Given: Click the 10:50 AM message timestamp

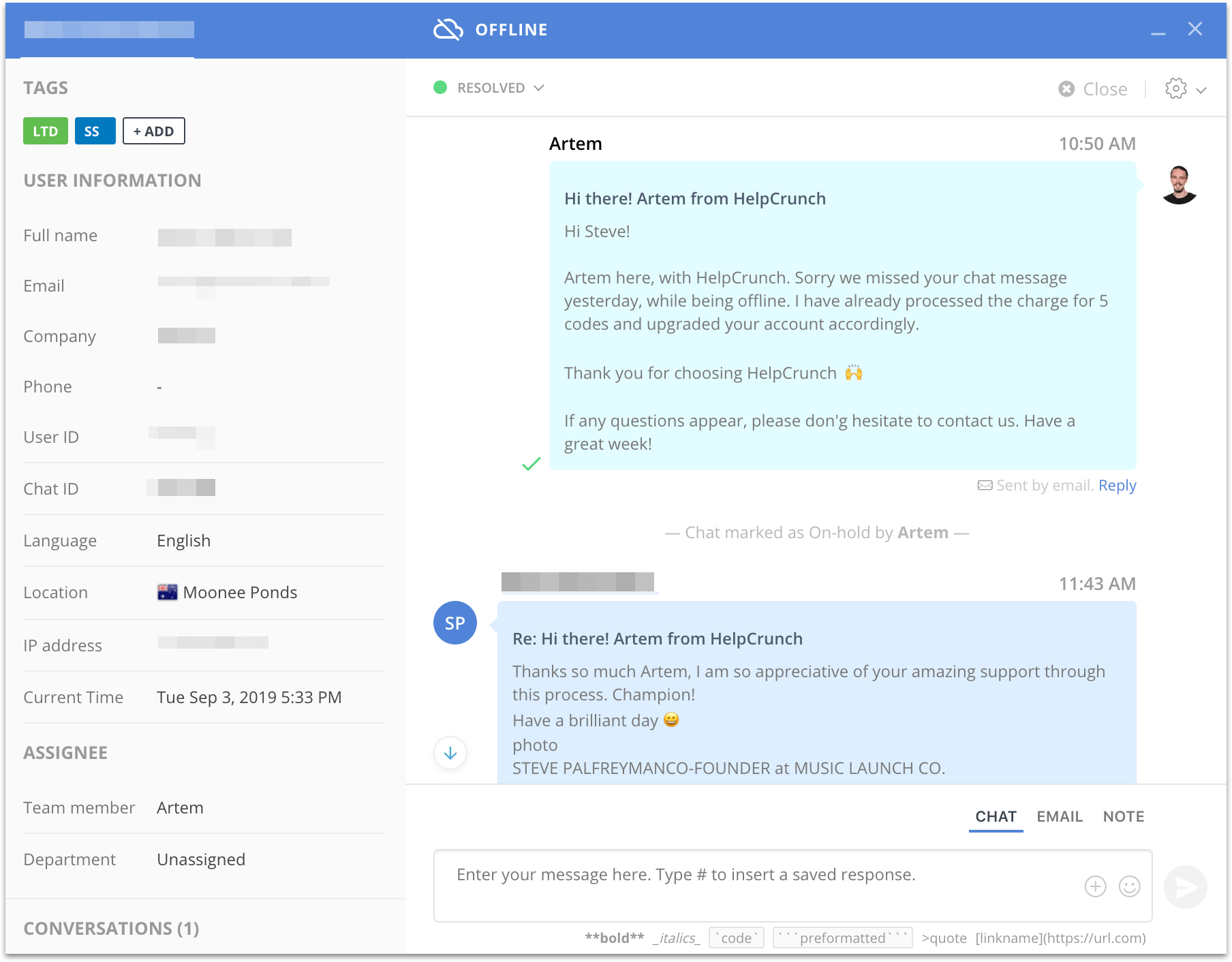Looking at the screenshot, I should (x=1097, y=144).
